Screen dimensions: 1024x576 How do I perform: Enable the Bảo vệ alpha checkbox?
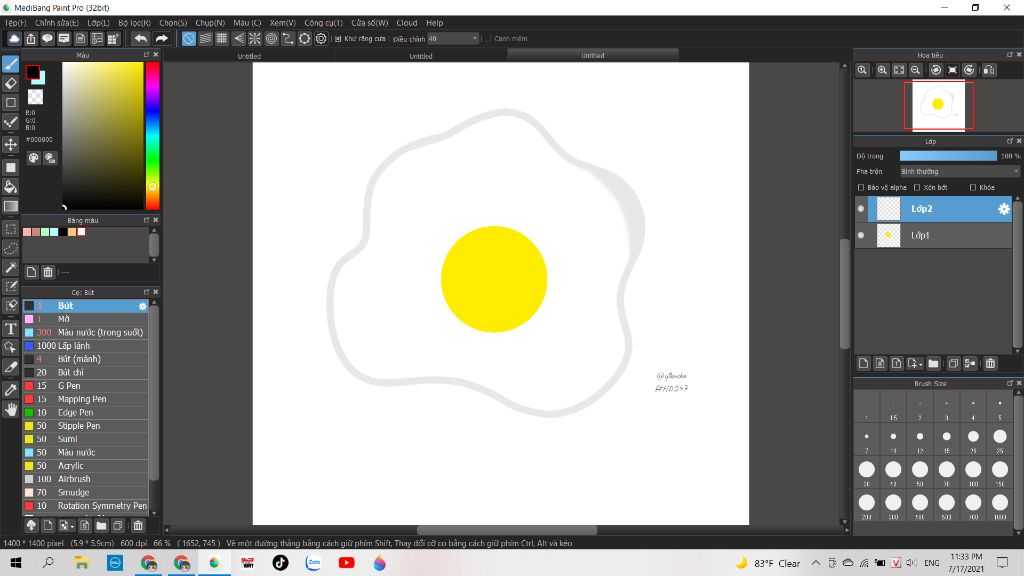pyautogui.click(x=861, y=187)
